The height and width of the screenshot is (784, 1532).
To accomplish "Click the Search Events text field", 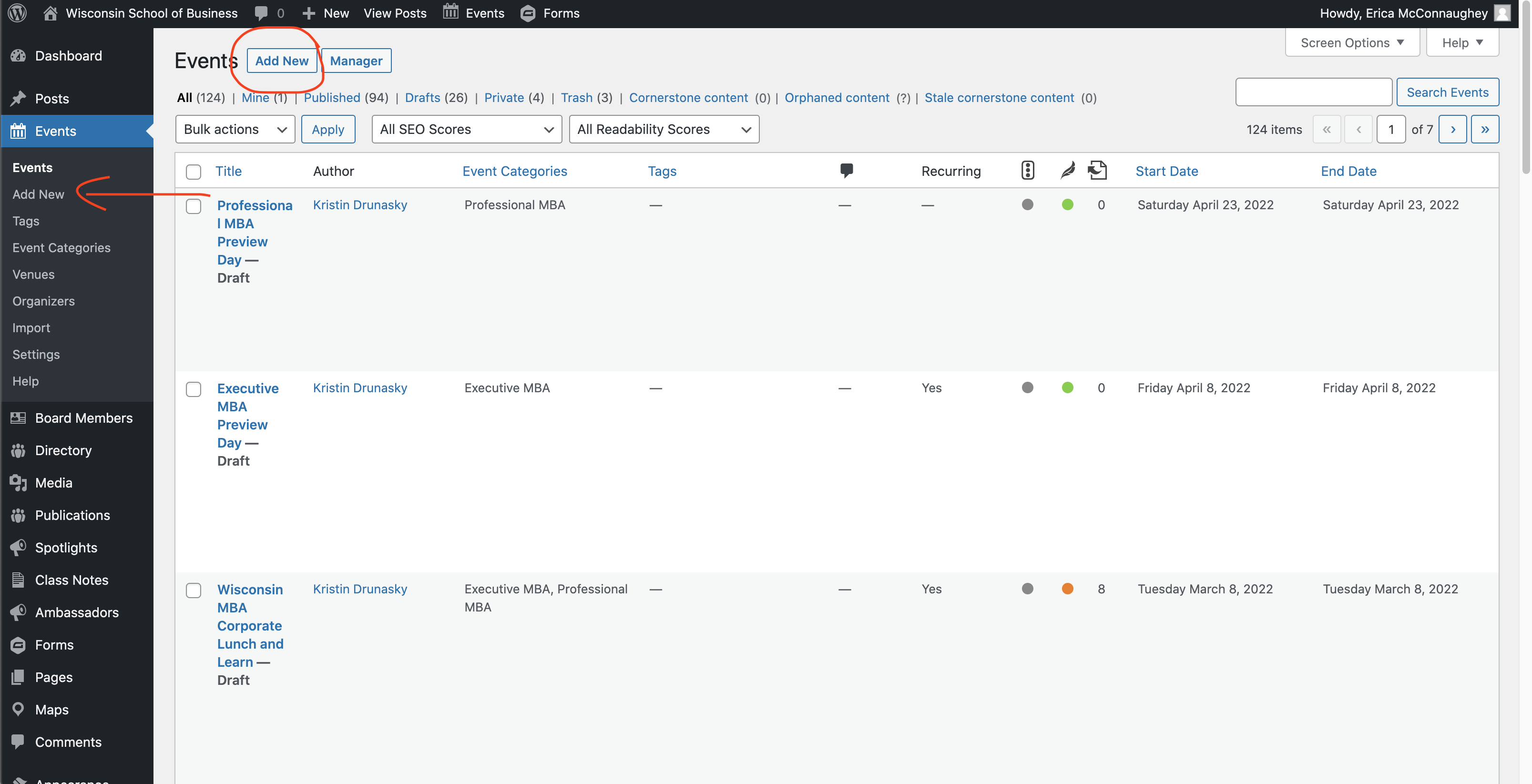I will tap(1313, 92).
